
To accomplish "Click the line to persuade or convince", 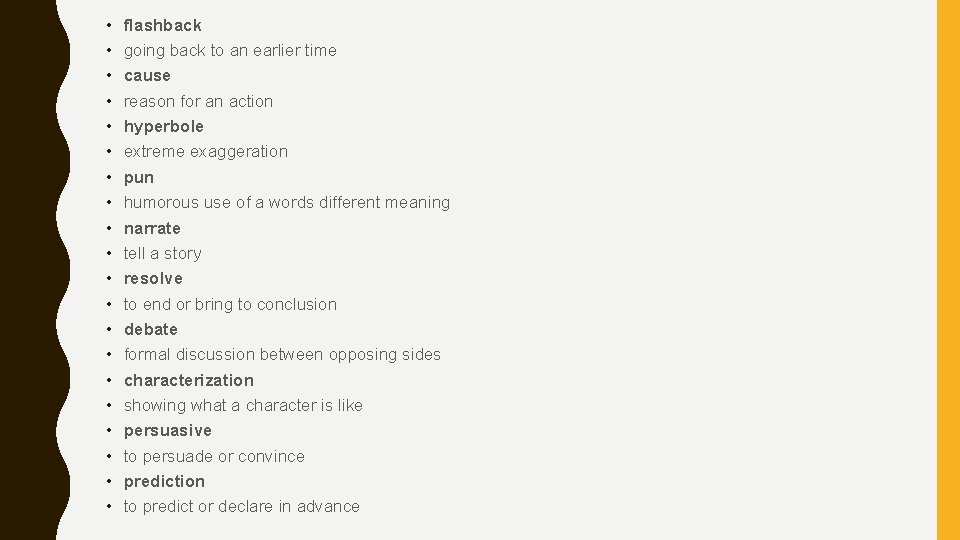I will point(214,457).
